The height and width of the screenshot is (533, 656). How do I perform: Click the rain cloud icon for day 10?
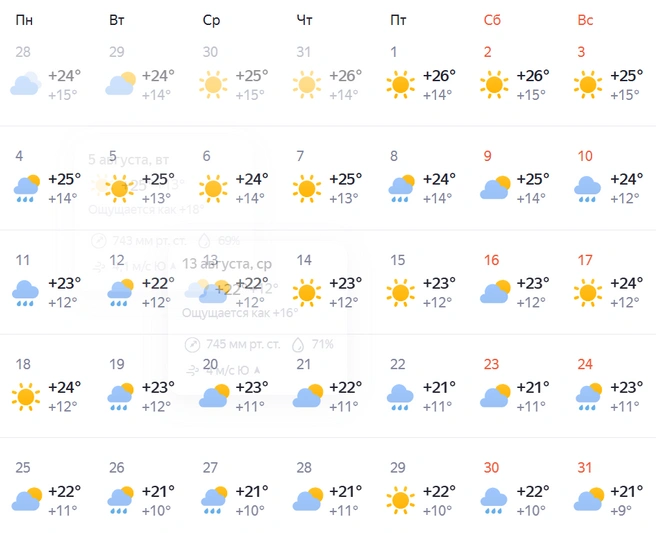coord(587,189)
